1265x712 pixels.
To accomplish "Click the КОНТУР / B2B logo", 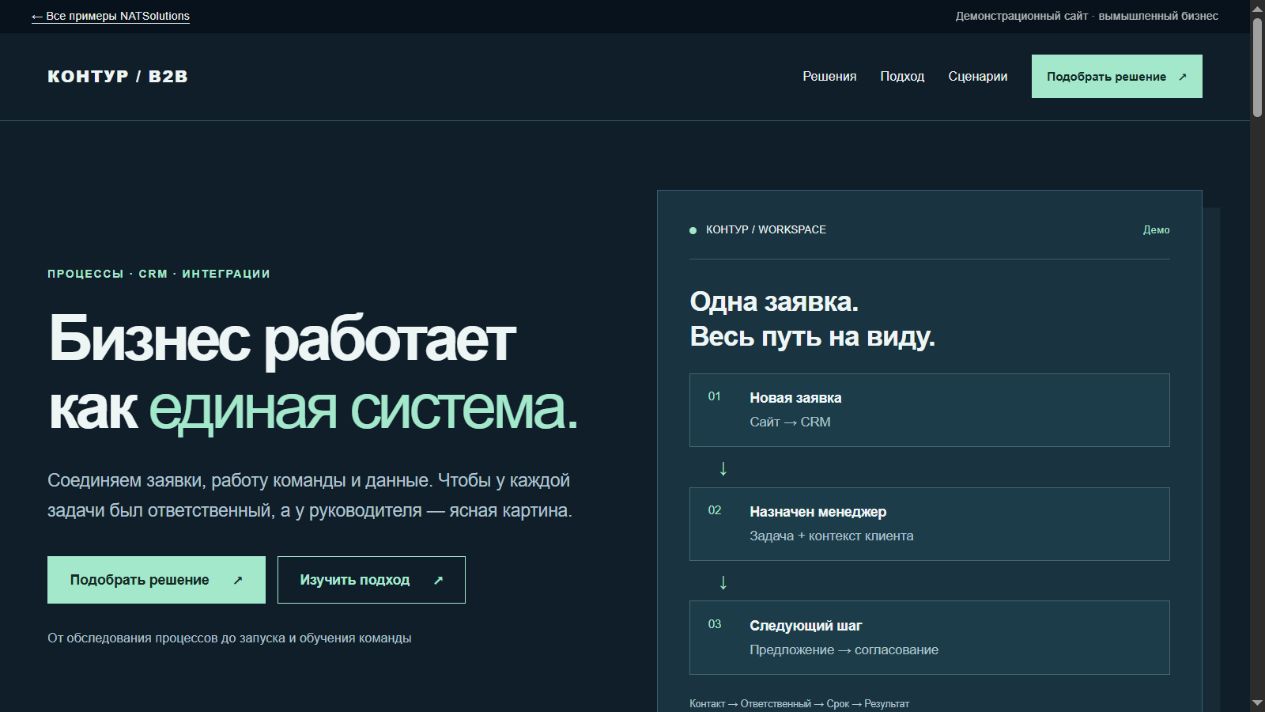I will 118,76.
